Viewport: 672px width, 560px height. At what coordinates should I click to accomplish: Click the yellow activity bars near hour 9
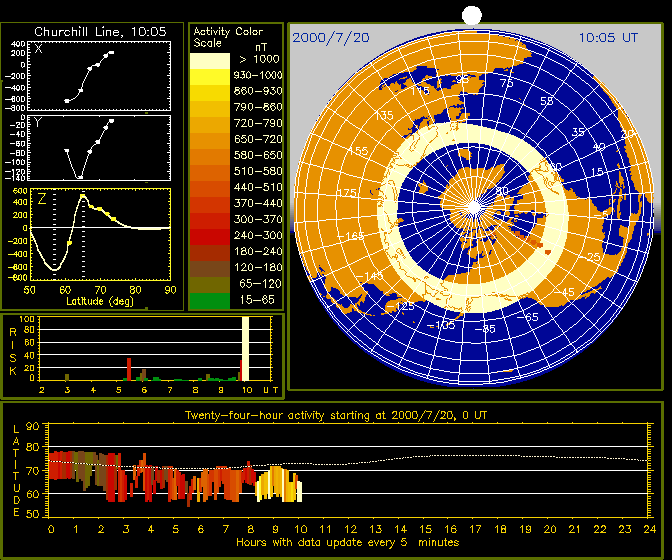pos(271,485)
